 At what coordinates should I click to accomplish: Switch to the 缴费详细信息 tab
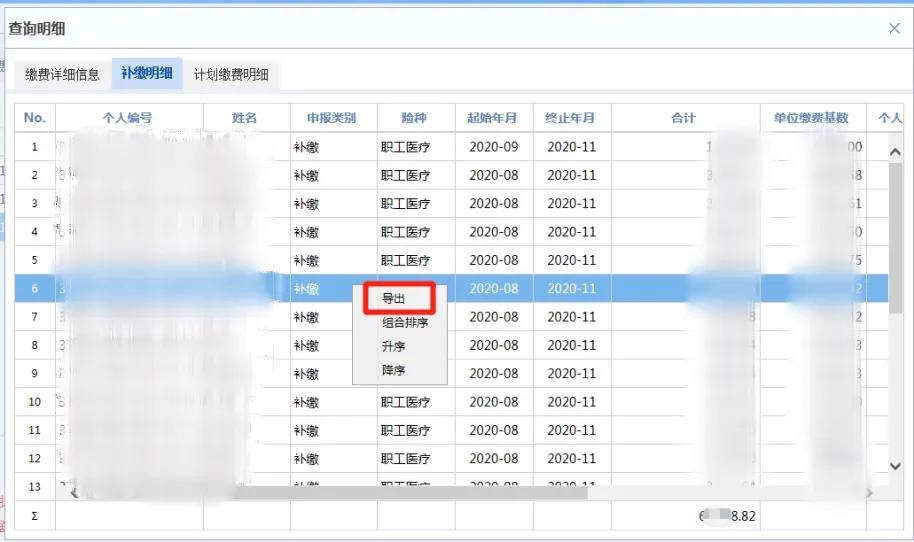(x=62, y=75)
